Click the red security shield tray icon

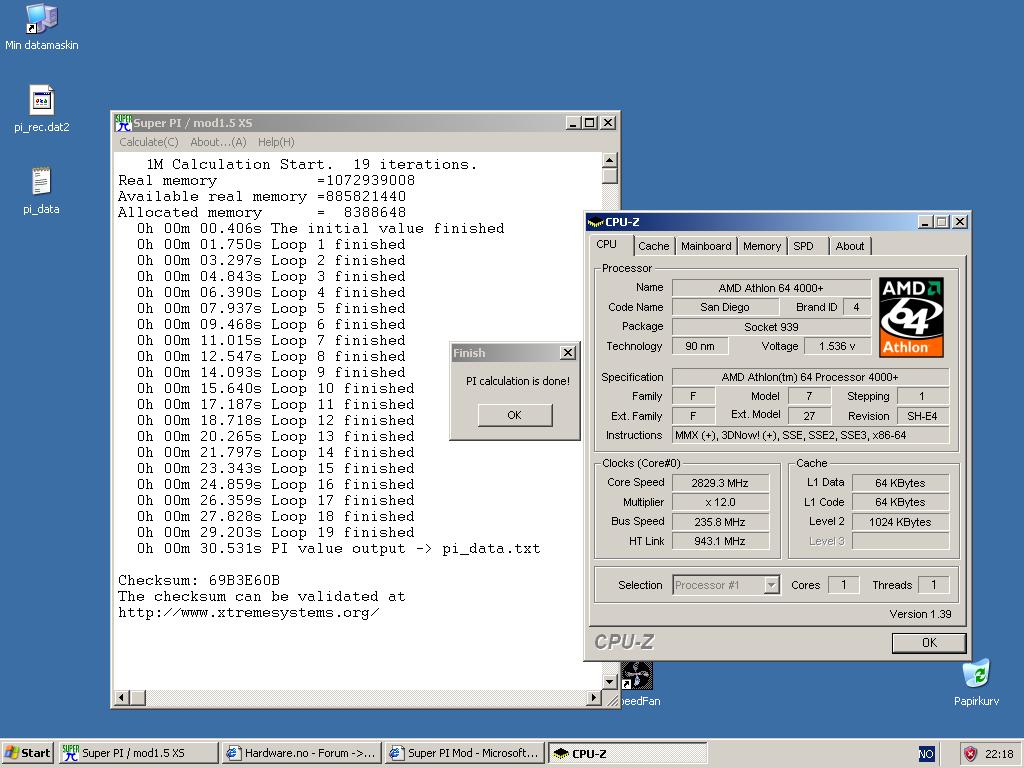point(970,754)
